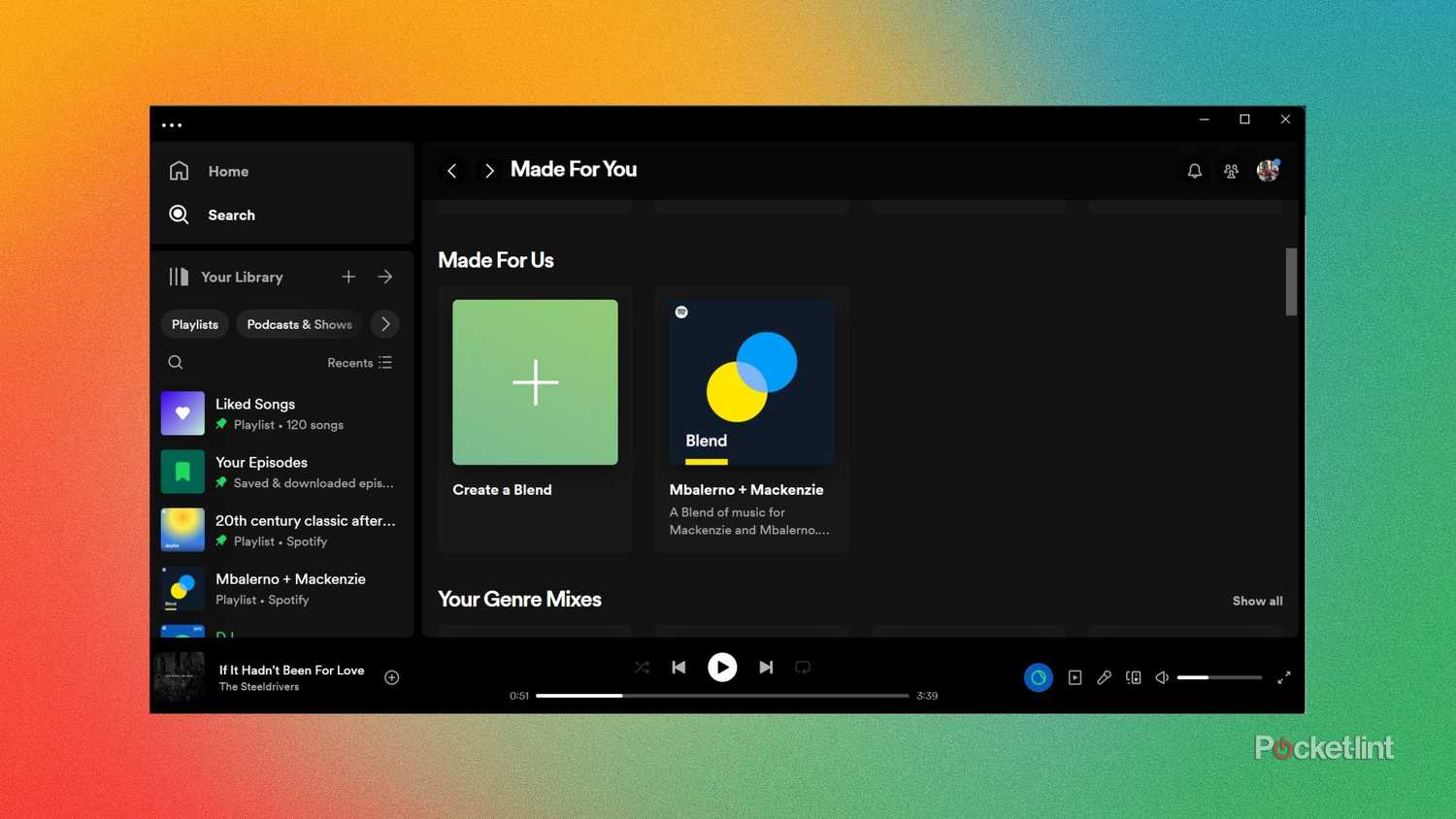The height and width of the screenshot is (819, 1456).
Task: Click Show all for Genre Mixes
Action: click(1257, 601)
